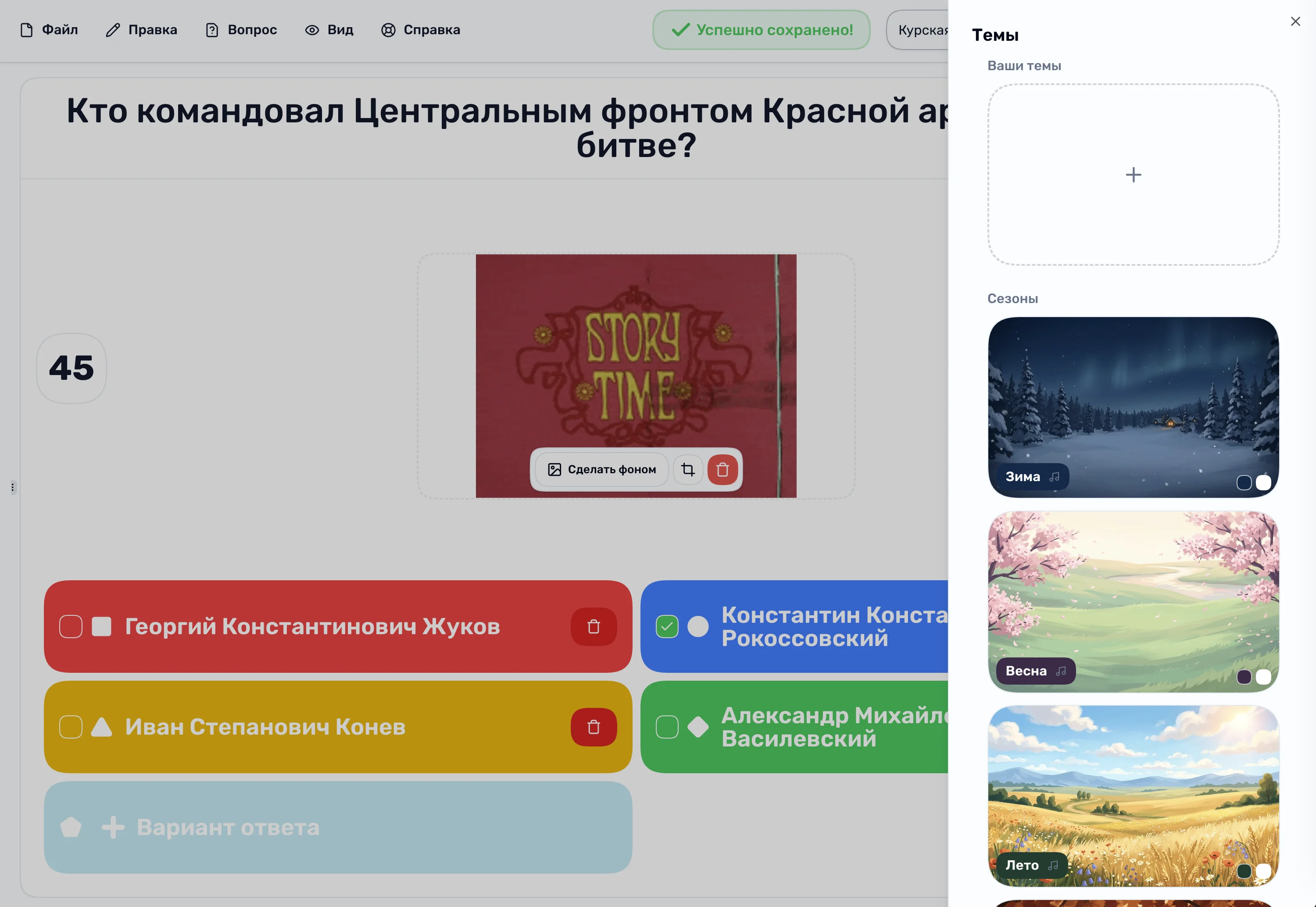1316x907 pixels.
Task: Click the Сезоны heading
Action: pos(1012,298)
